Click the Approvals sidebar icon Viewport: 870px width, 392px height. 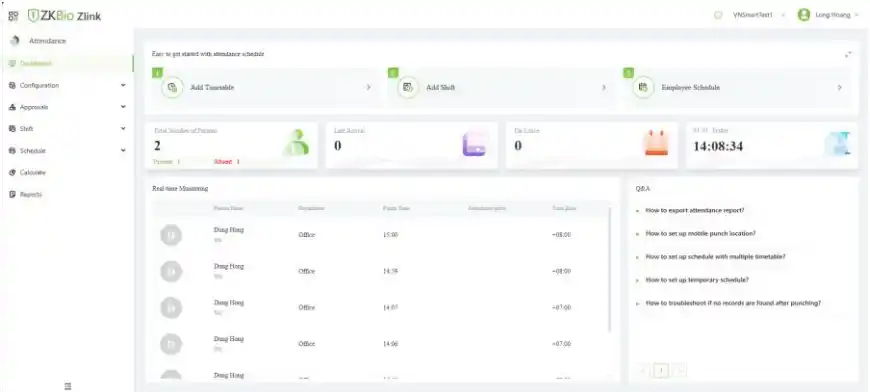[x=12, y=107]
